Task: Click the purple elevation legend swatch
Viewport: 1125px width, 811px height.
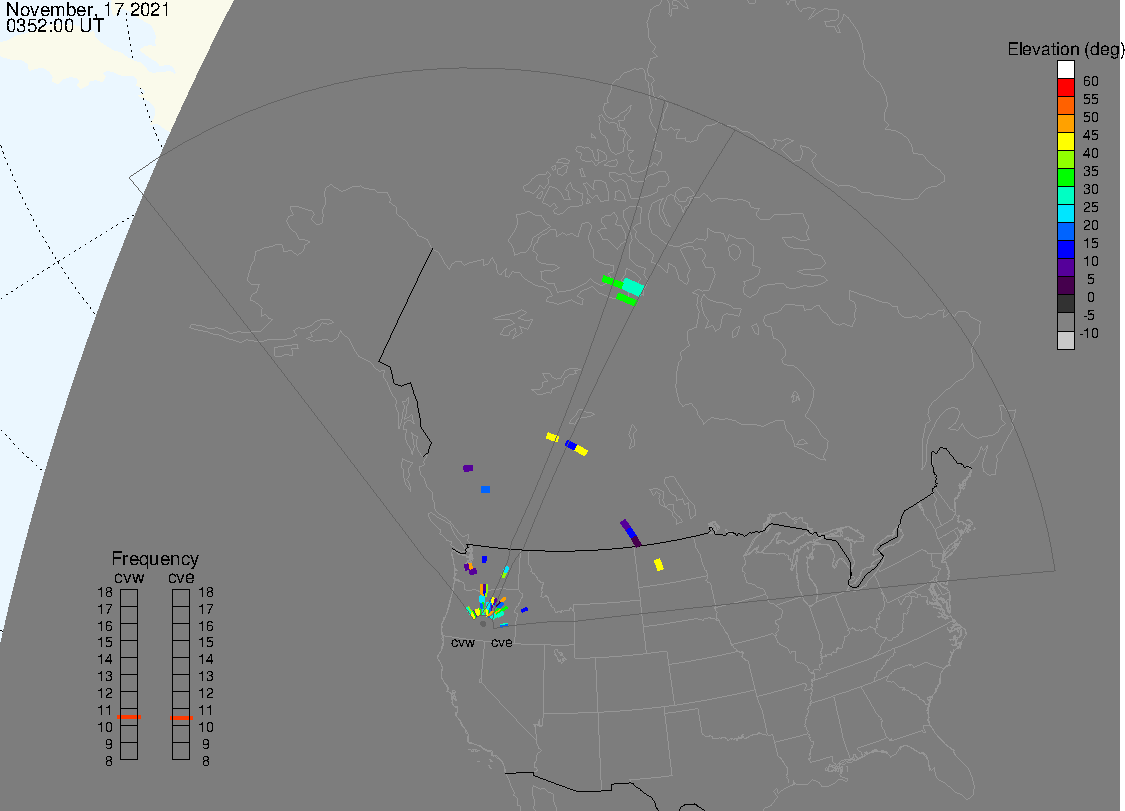Action: 1065,267
